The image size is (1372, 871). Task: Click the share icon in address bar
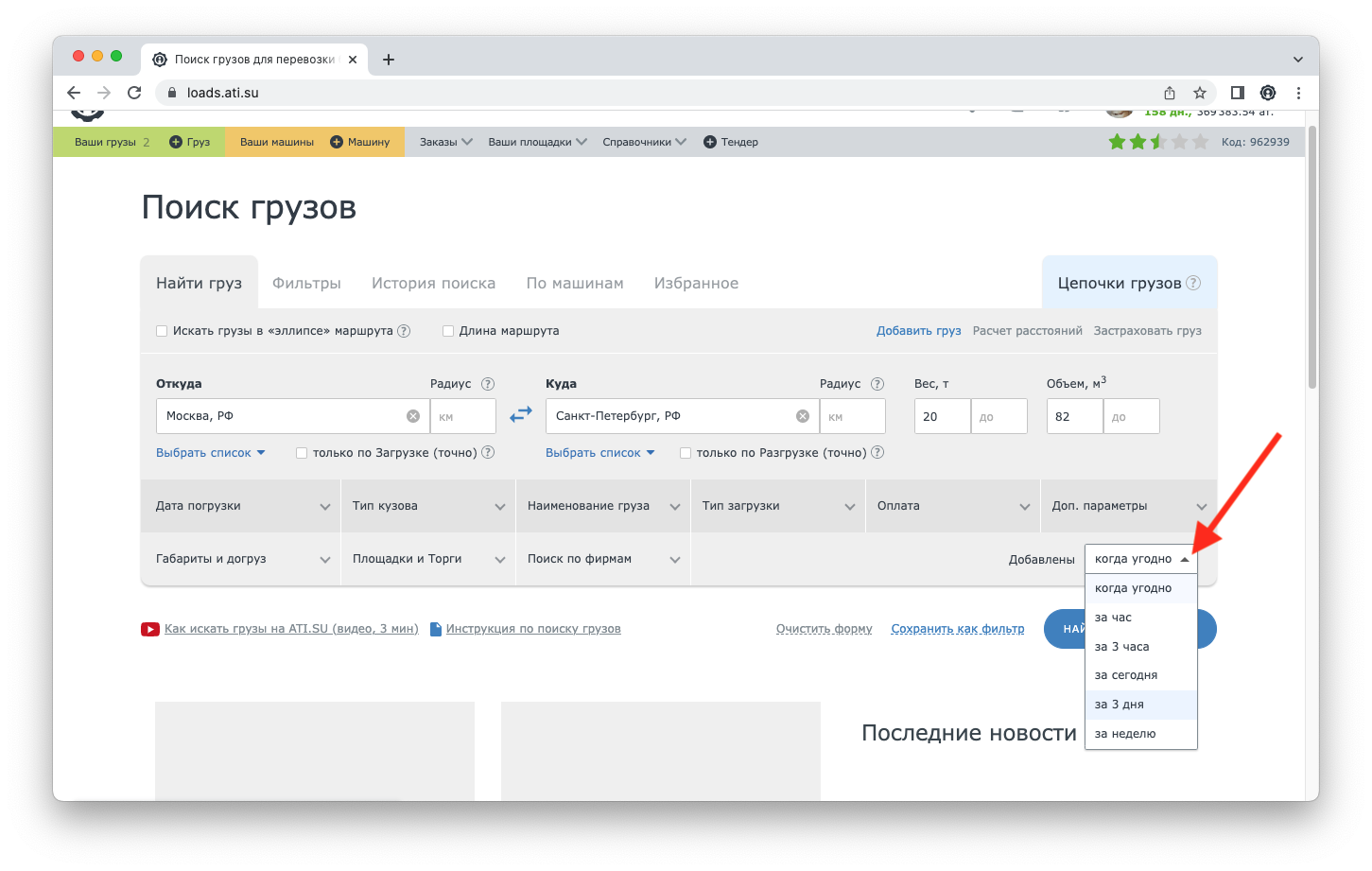coord(1170,93)
